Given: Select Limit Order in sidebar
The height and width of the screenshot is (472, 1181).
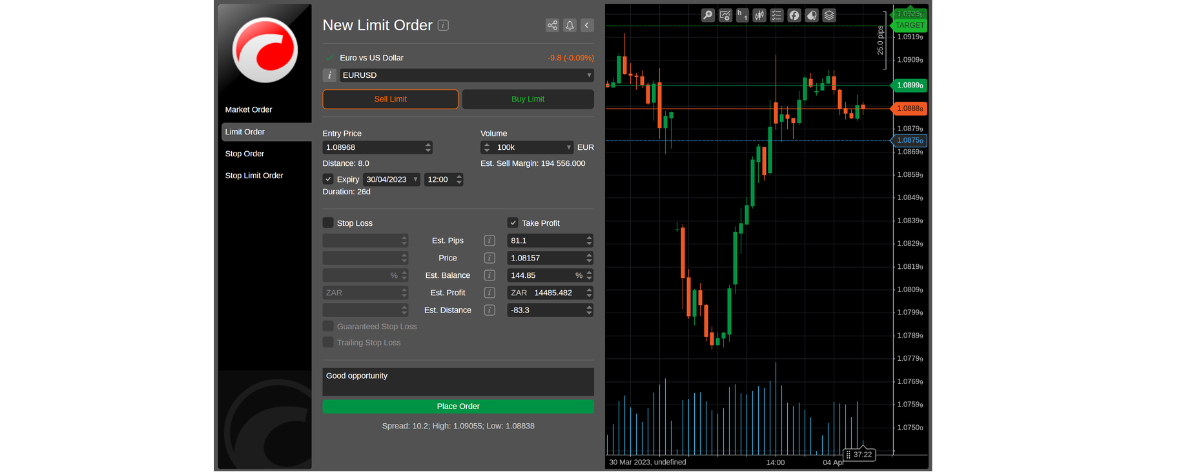Looking at the screenshot, I should (x=266, y=132).
